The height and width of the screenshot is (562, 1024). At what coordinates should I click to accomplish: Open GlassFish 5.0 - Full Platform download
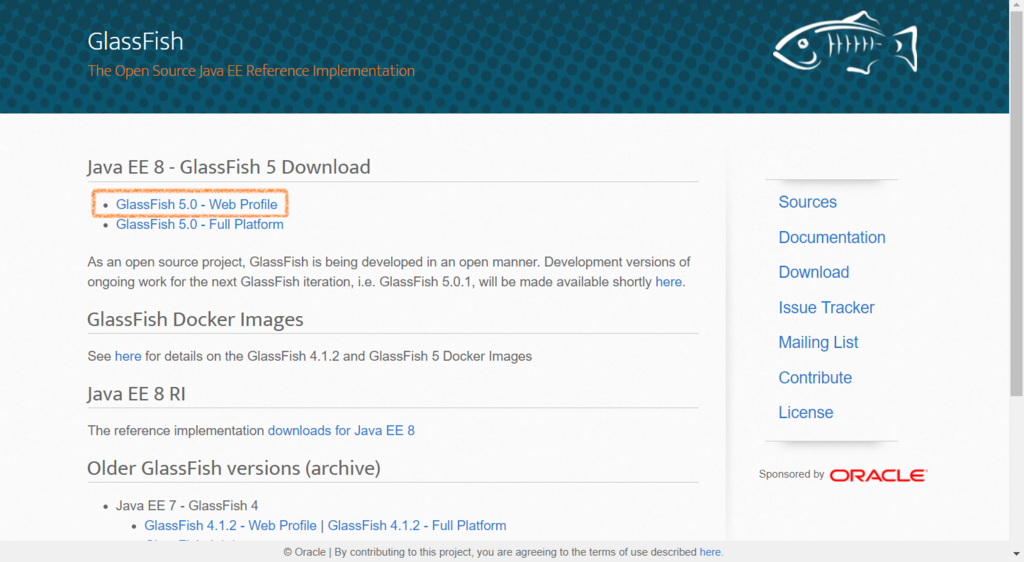coord(200,225)
